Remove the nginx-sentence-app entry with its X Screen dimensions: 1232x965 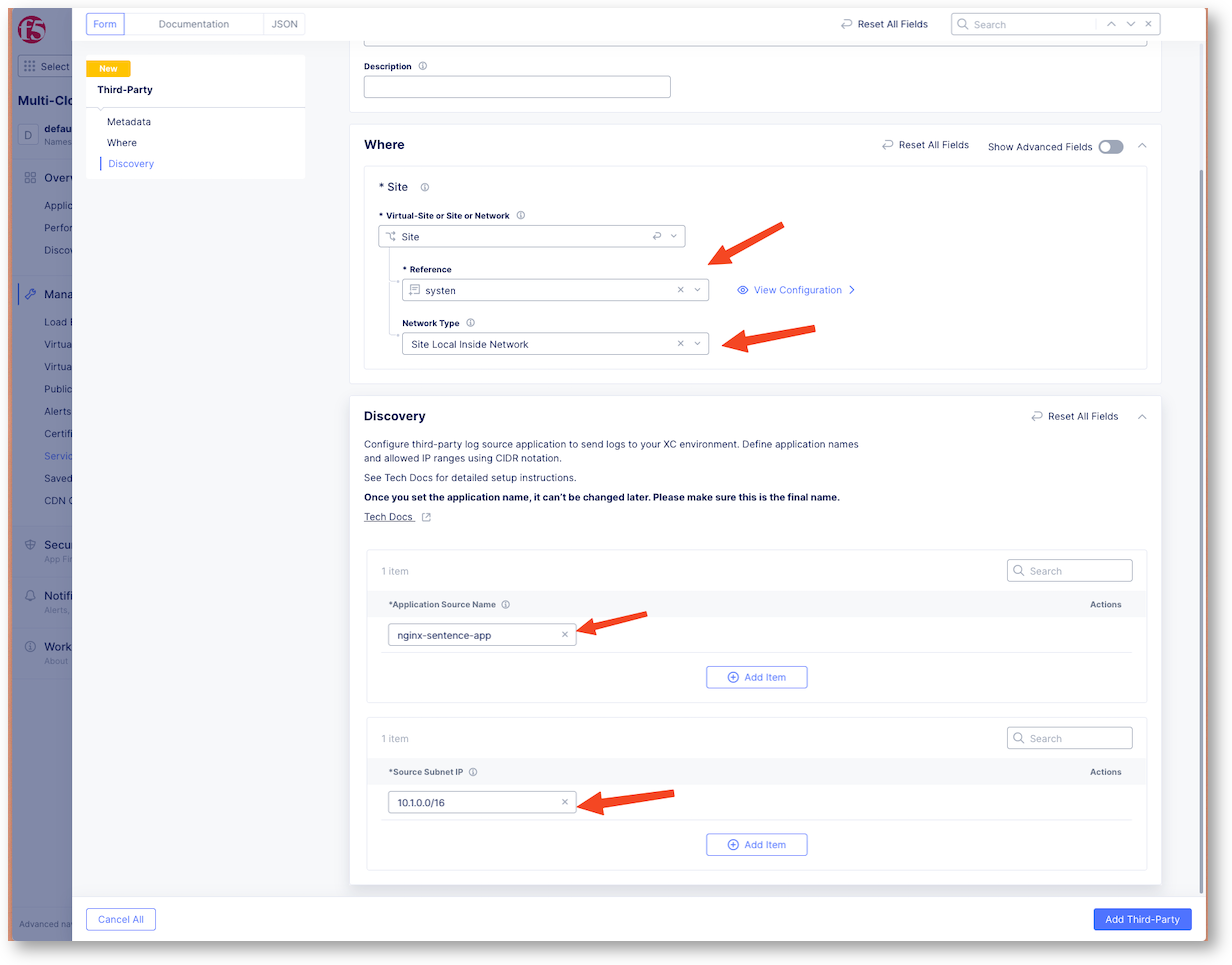pyautogui.click(x=565, y=635)
